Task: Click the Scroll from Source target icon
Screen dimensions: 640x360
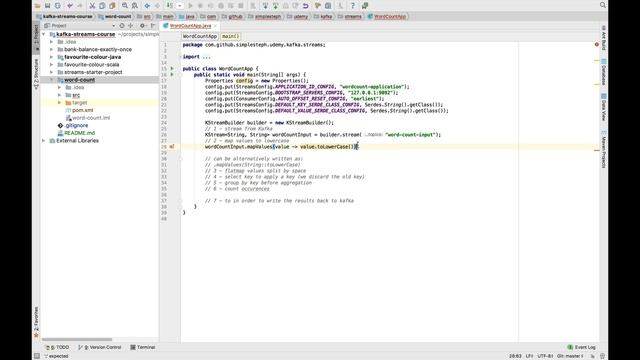Action: click(122, 26)
